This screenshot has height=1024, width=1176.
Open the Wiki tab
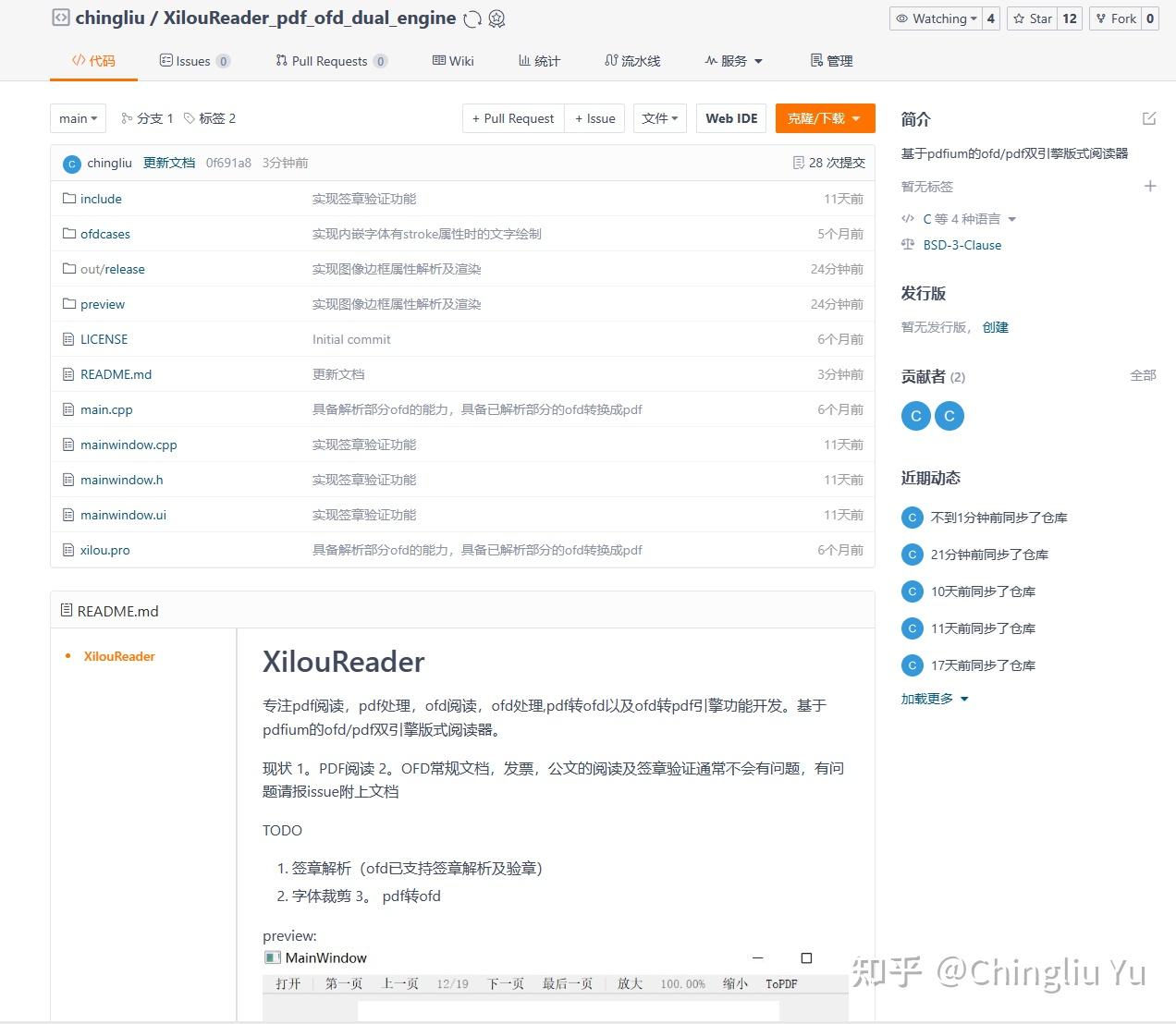click(x=452, y=60)
